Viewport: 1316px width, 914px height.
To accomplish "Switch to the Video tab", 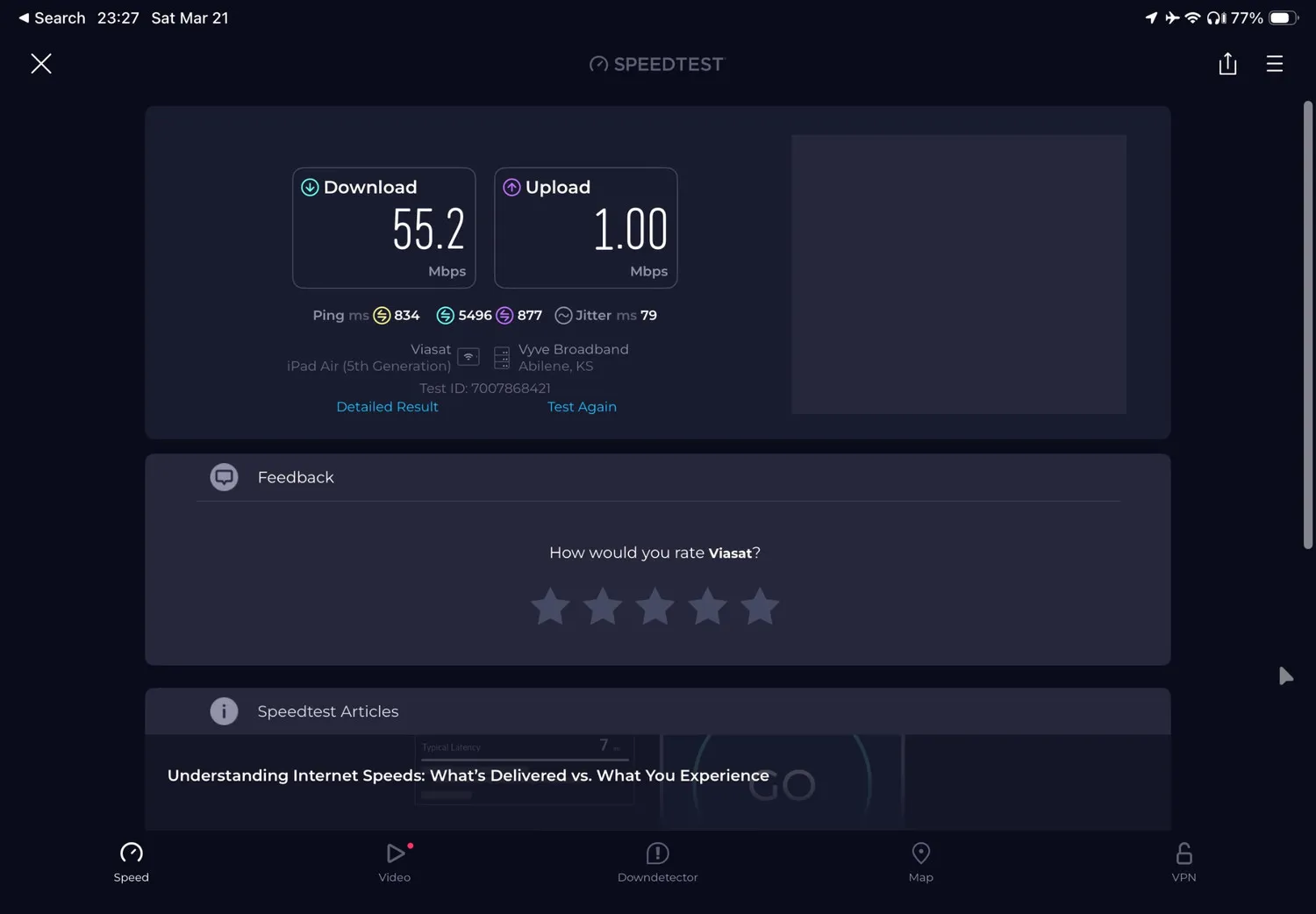I will pos(395,862).
